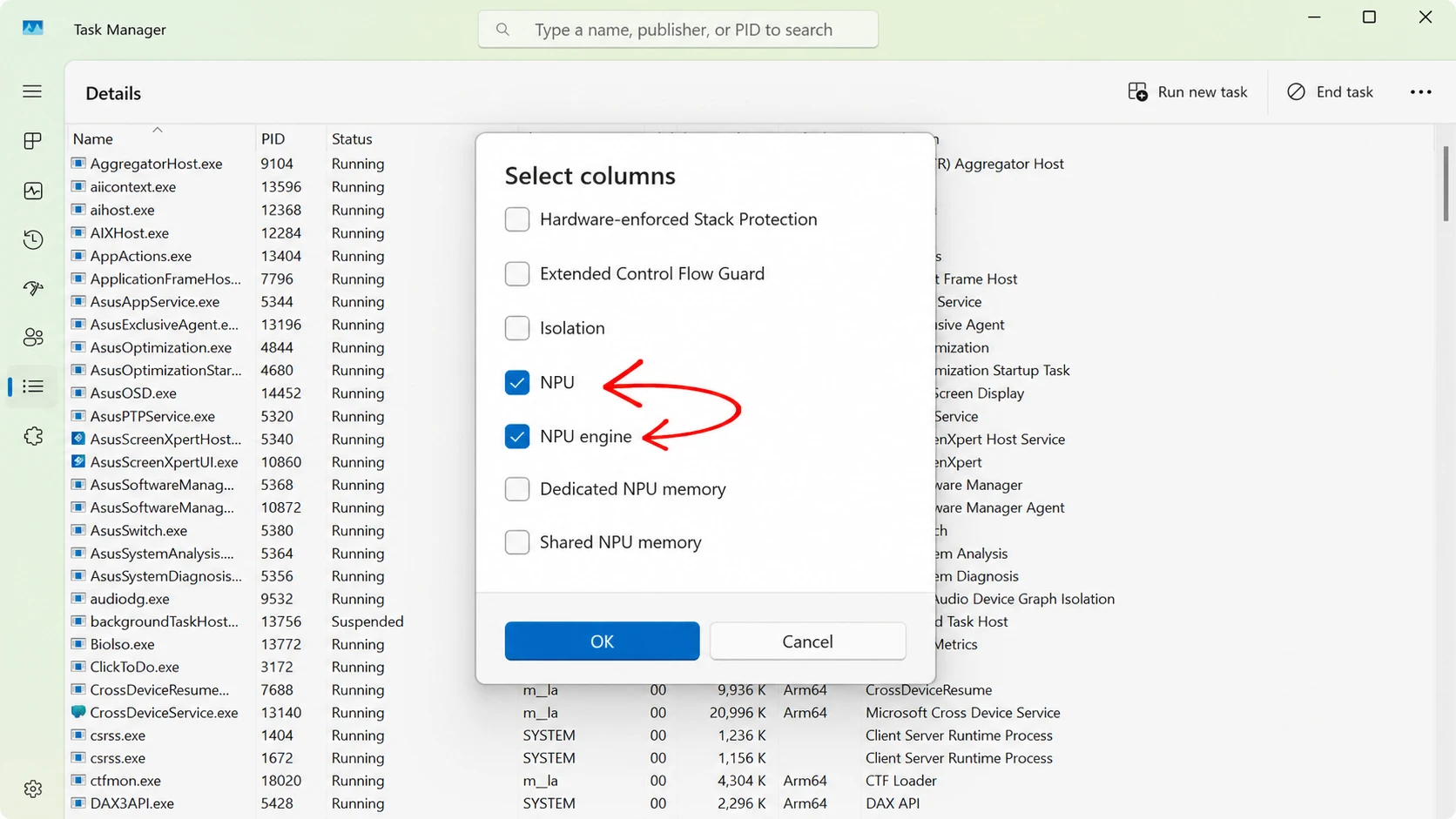Maximize the Task Manager window
This screenshot has width=1456, height=819.
pos(1369,17)
